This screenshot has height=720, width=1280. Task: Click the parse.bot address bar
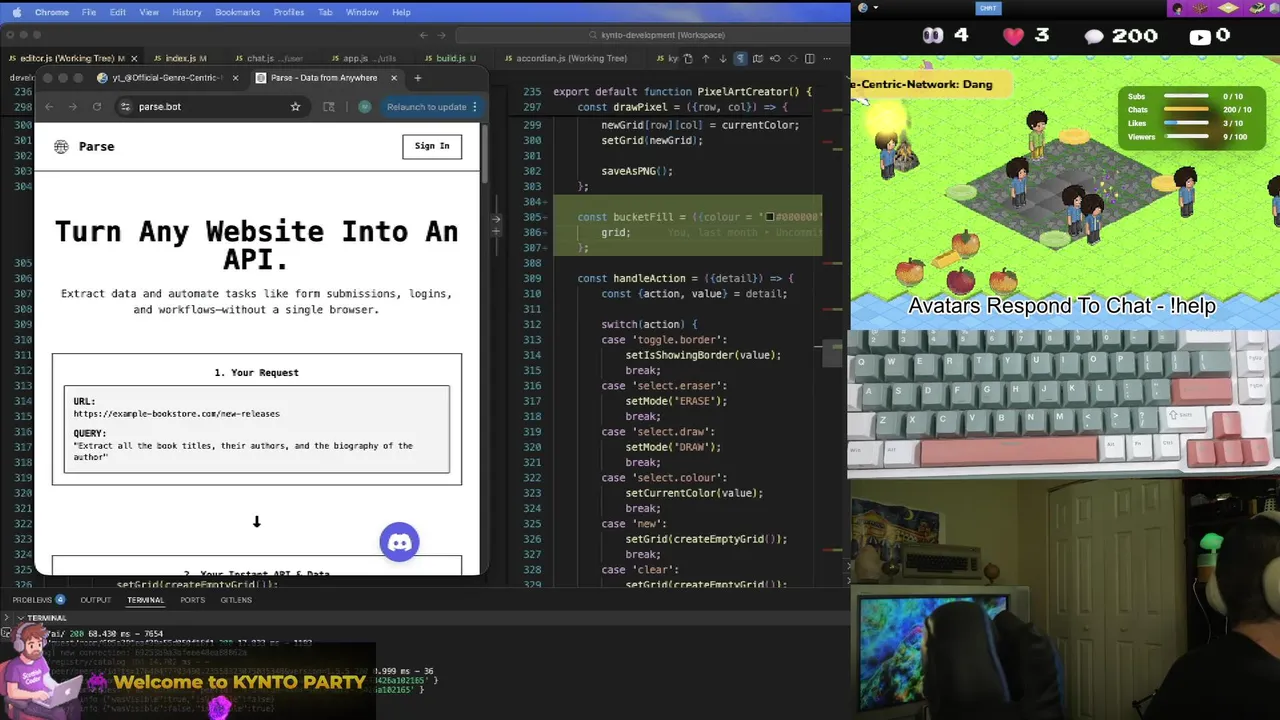click(x=213, y=107)
